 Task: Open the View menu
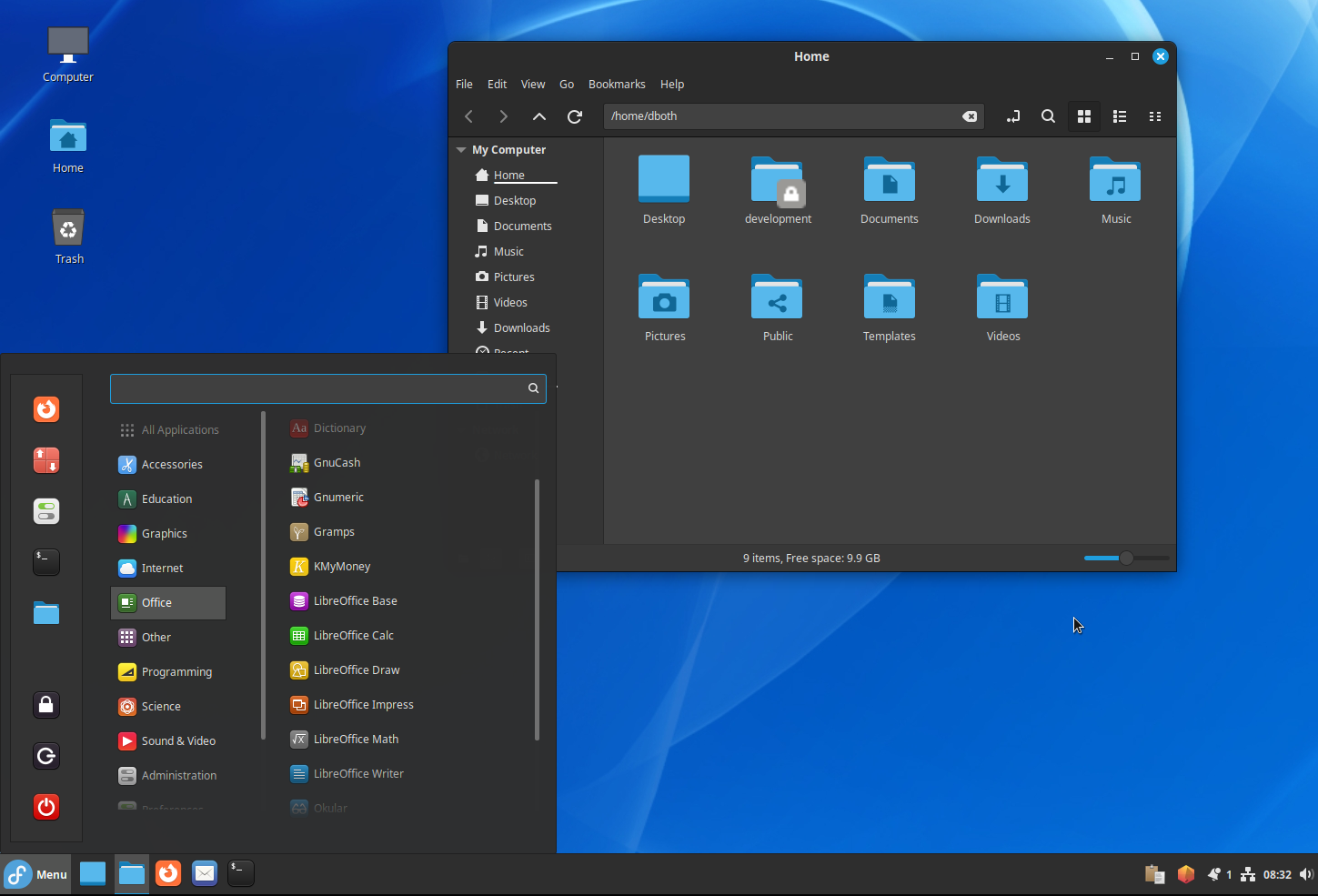click(x=533, y=84)
